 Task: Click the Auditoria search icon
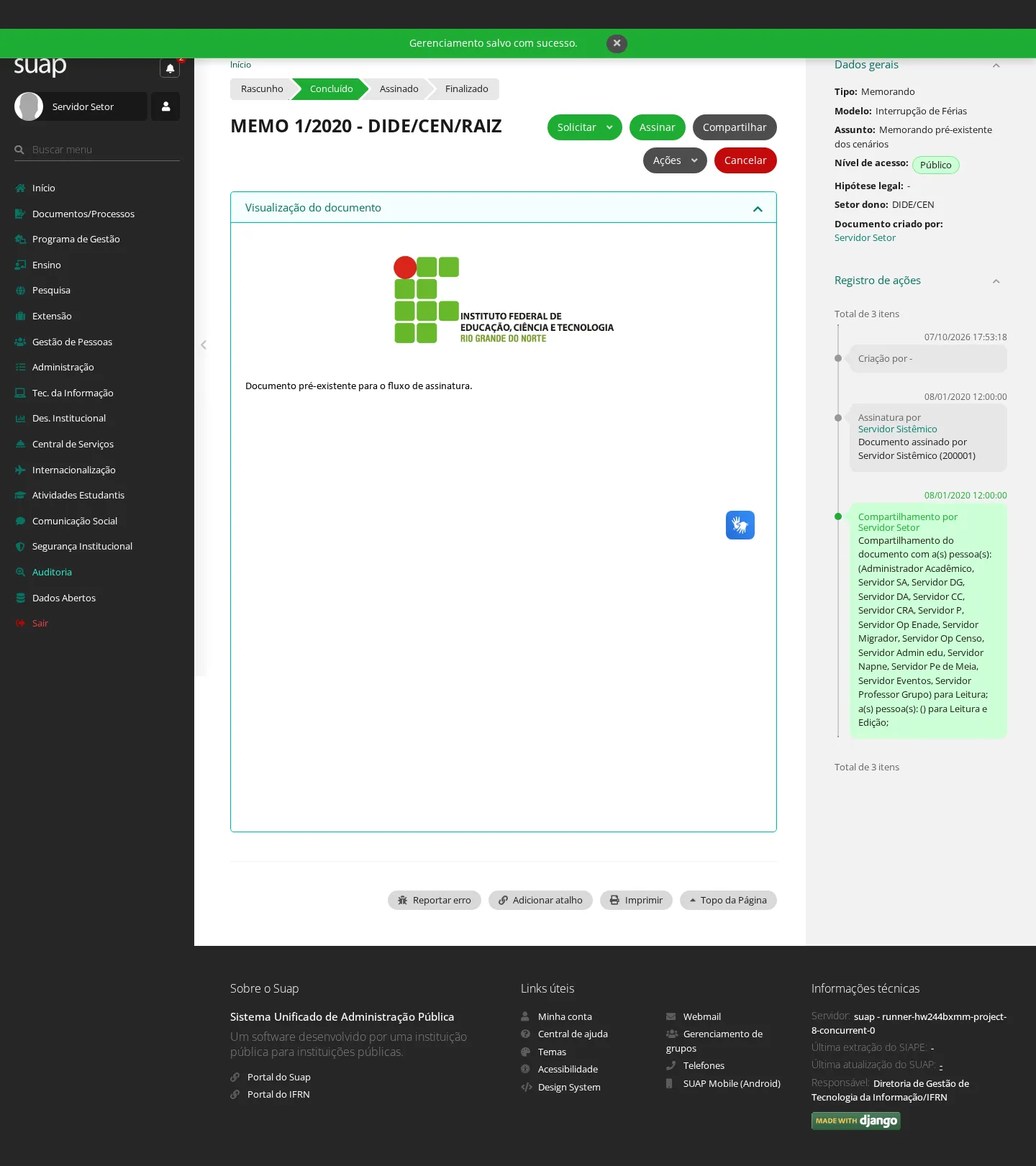(x=20, y=572)
